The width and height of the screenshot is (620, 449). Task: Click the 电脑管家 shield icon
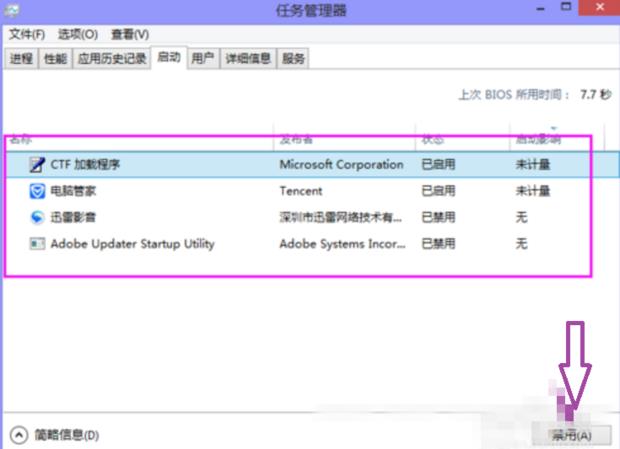37,191
